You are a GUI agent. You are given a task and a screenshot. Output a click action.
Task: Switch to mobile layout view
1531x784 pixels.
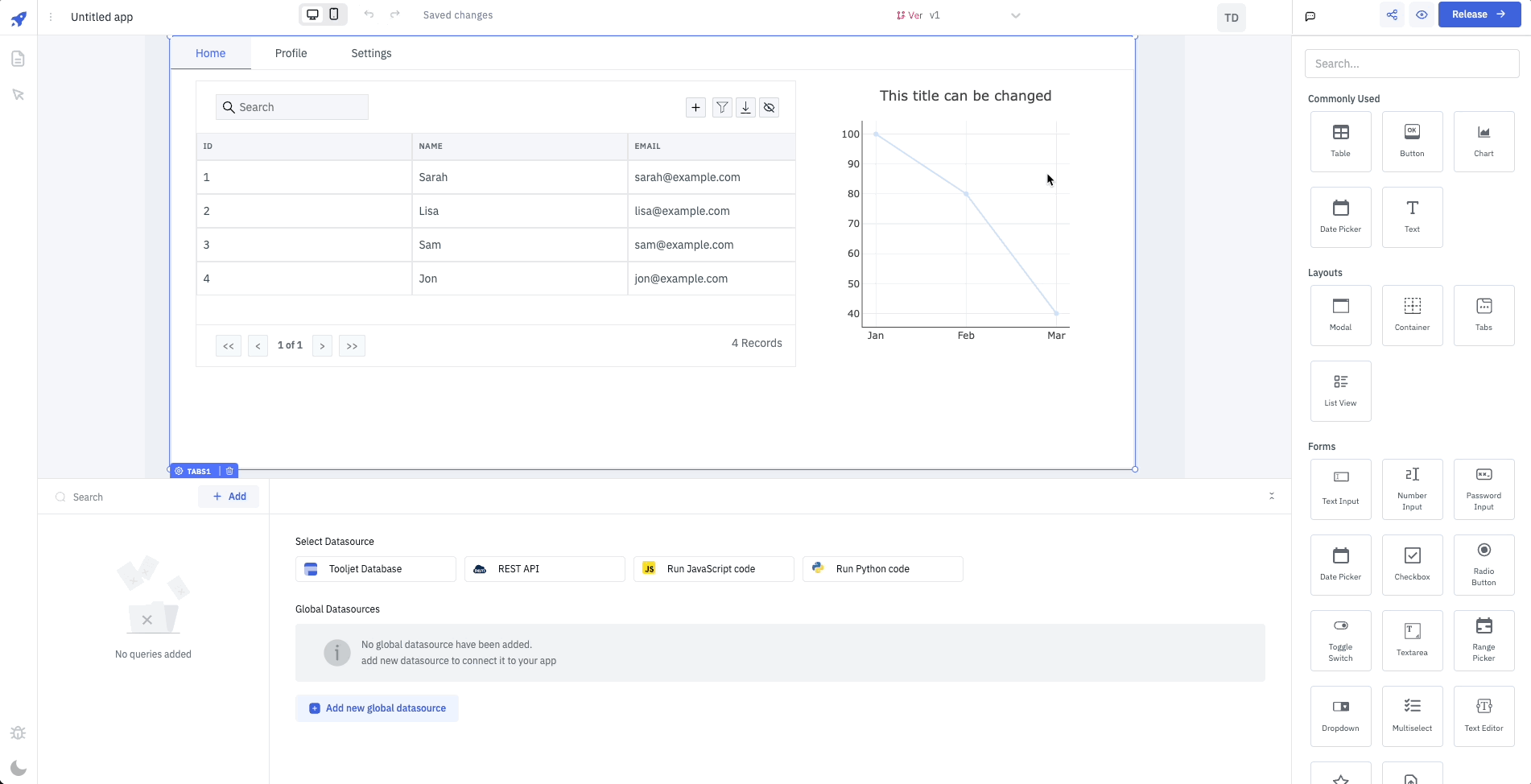(334, 14)
